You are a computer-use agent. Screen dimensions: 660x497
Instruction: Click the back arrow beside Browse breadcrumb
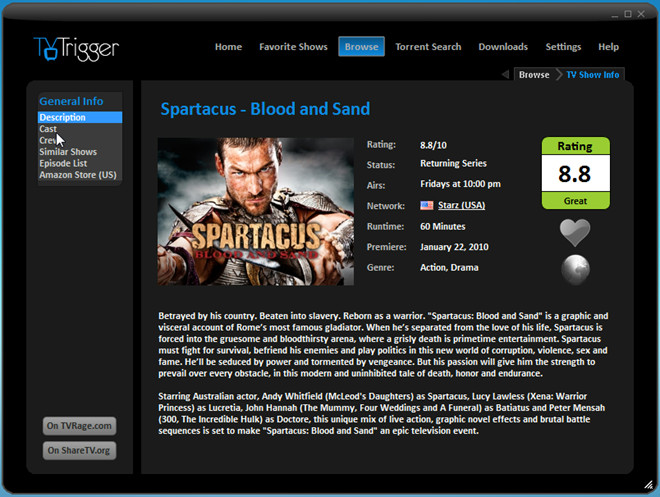(506, 74)
